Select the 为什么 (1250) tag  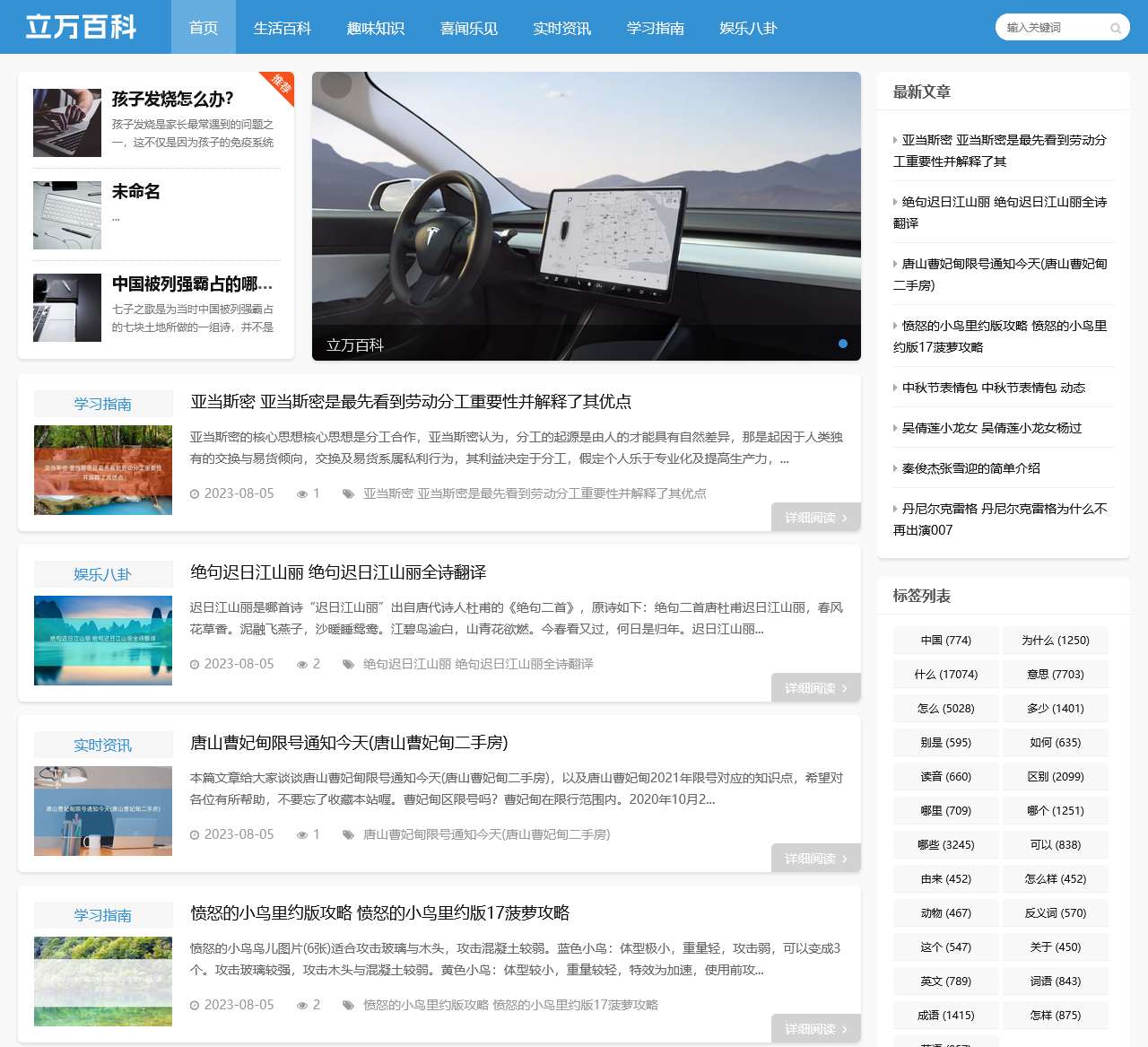click(1056, 641)
